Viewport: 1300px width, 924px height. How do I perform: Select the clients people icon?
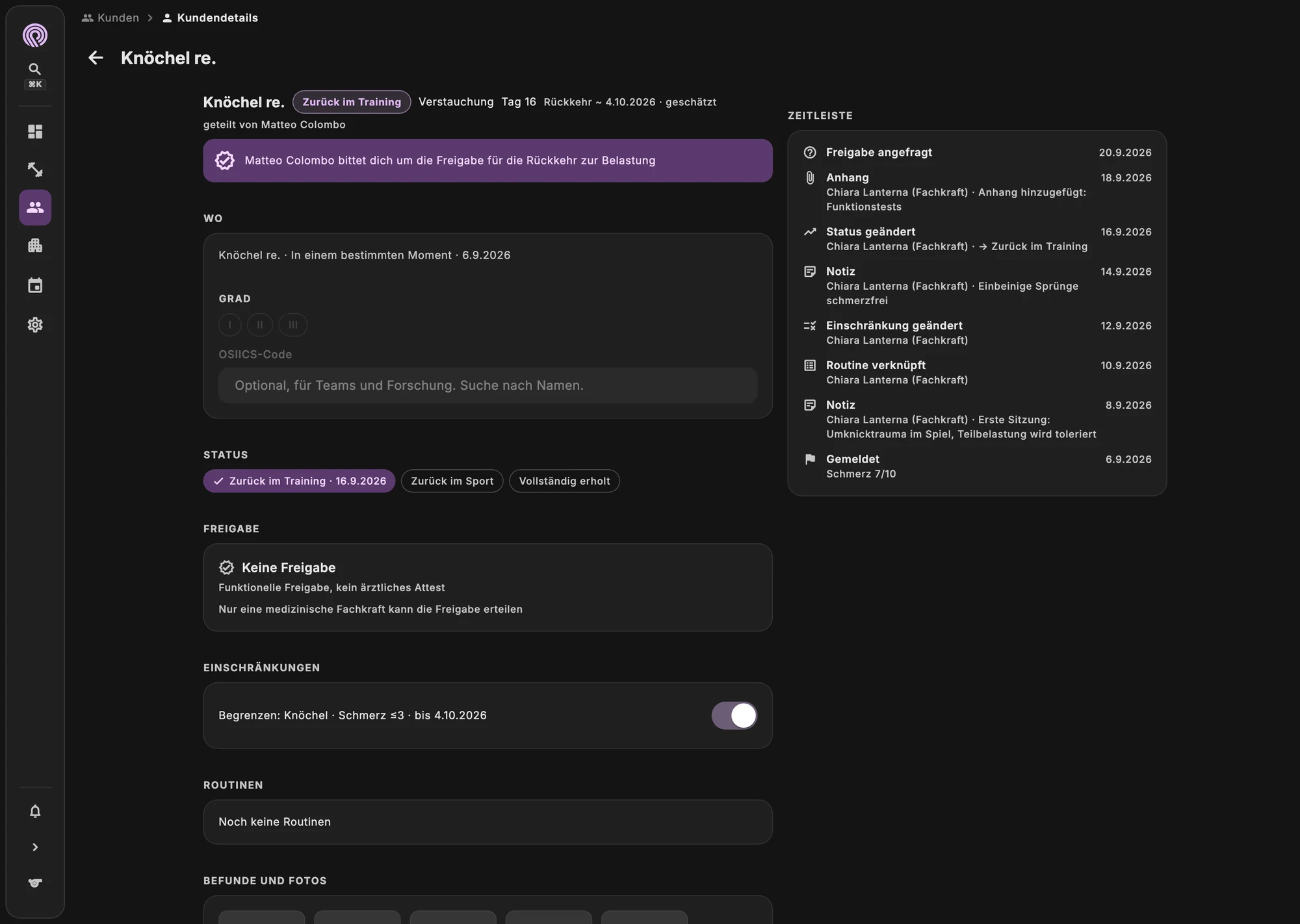click(35, 207)
